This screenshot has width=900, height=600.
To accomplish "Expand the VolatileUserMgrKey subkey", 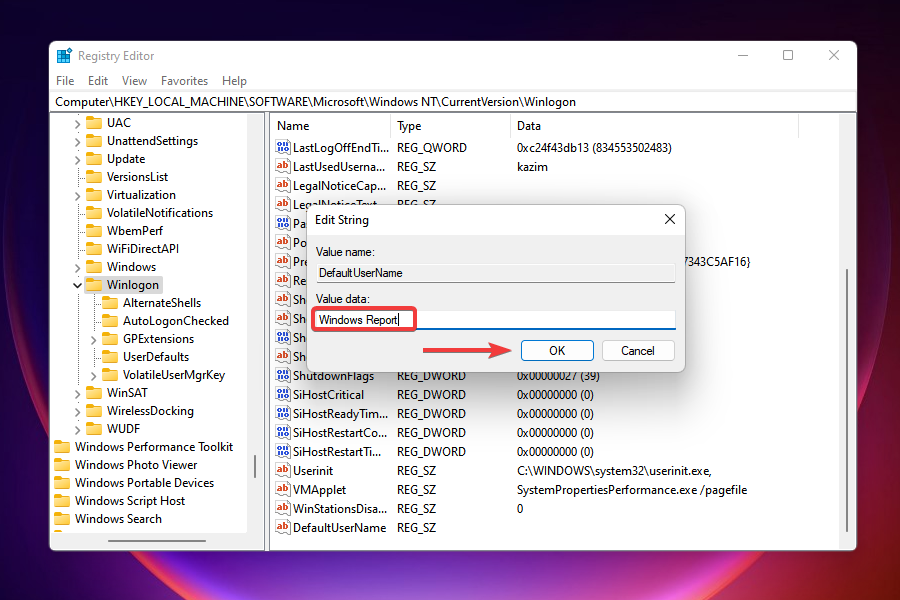I will click(x=93, y=376).
